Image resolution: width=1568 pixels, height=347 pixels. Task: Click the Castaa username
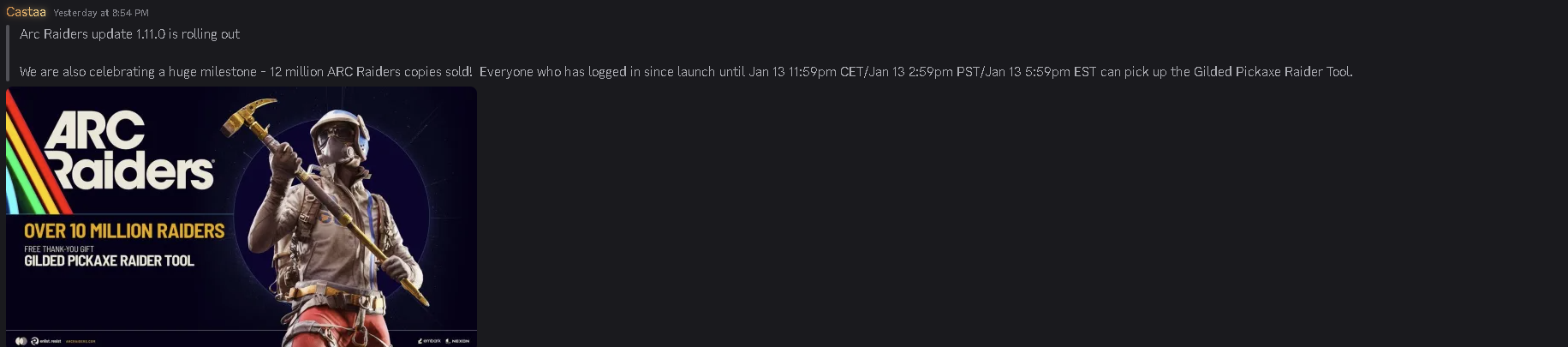[26, 12]
